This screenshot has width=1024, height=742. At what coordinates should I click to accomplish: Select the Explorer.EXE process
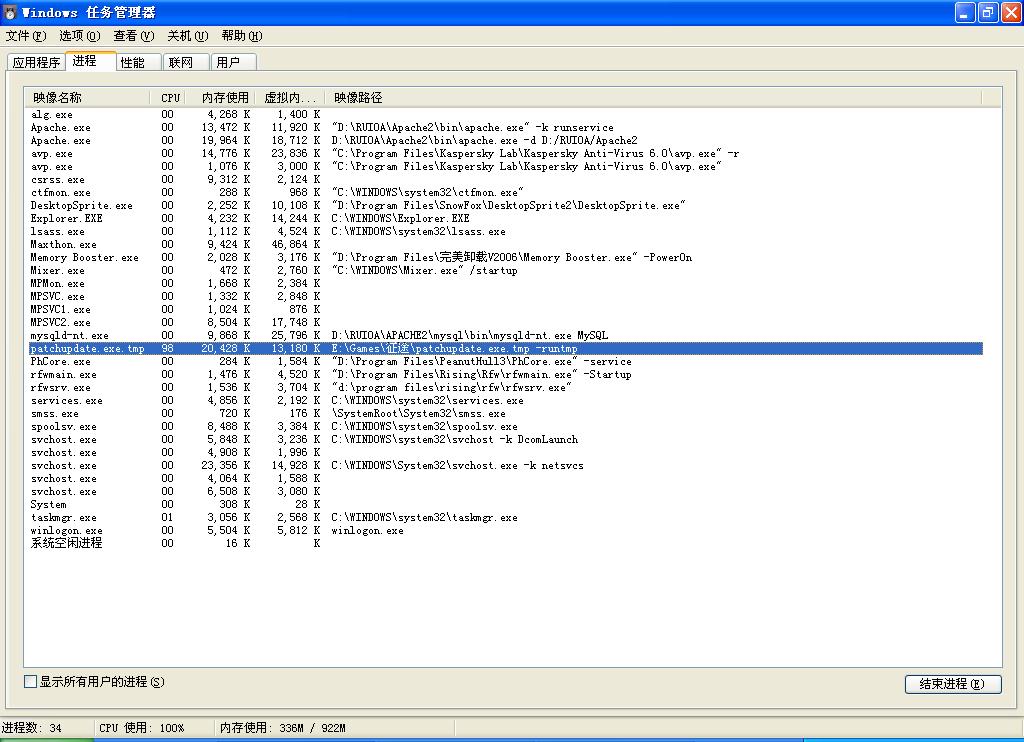(506, 218)
